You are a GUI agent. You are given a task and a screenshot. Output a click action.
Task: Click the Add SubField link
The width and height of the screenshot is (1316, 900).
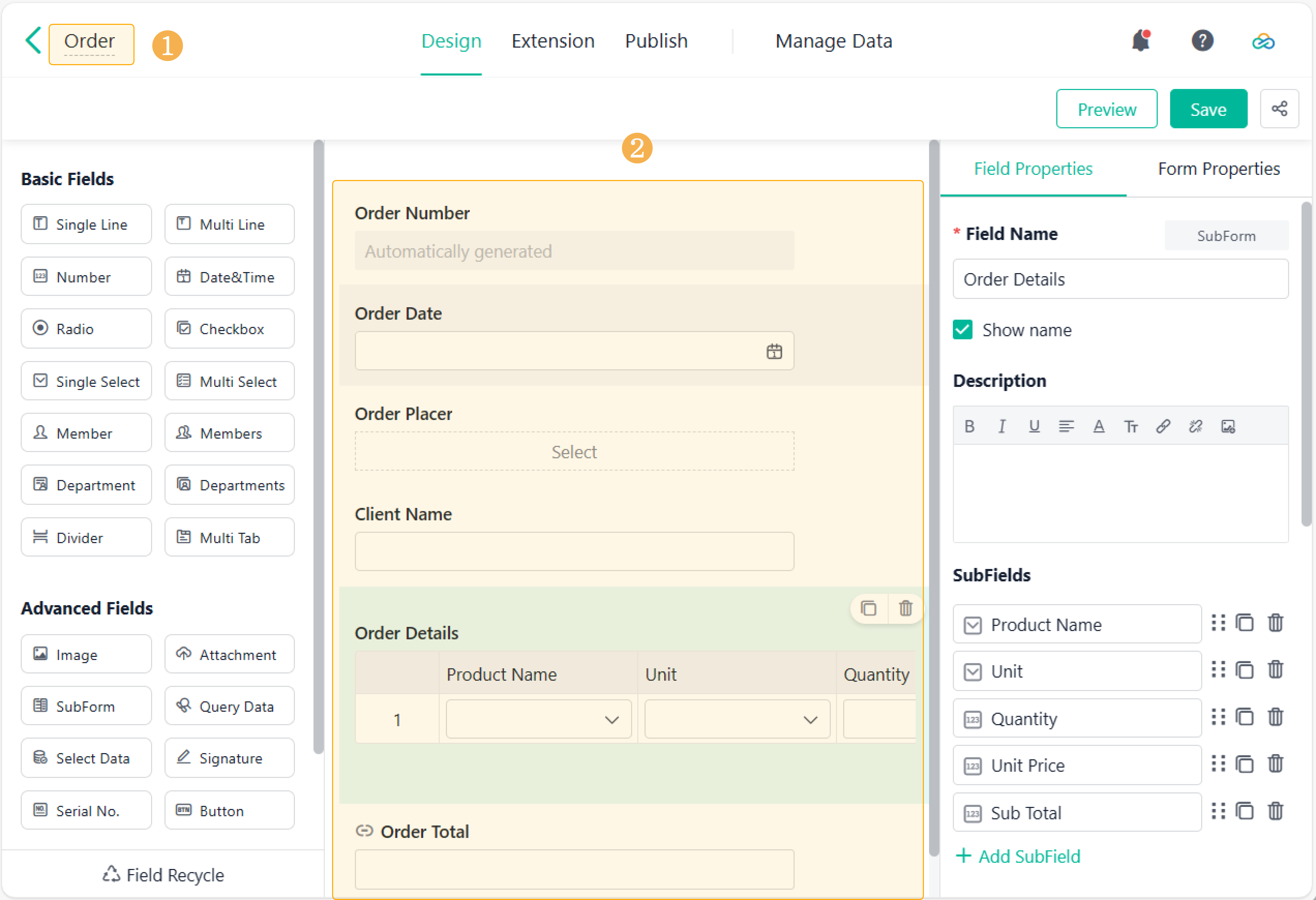click(1018, 856)
